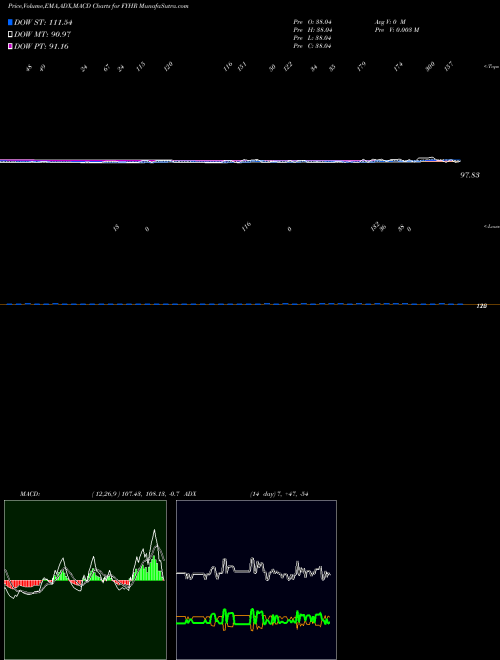Screen dimensions: 500x660
Task: Click the magenta DOW PT legend swatch
Action: [x=10, y=46]
